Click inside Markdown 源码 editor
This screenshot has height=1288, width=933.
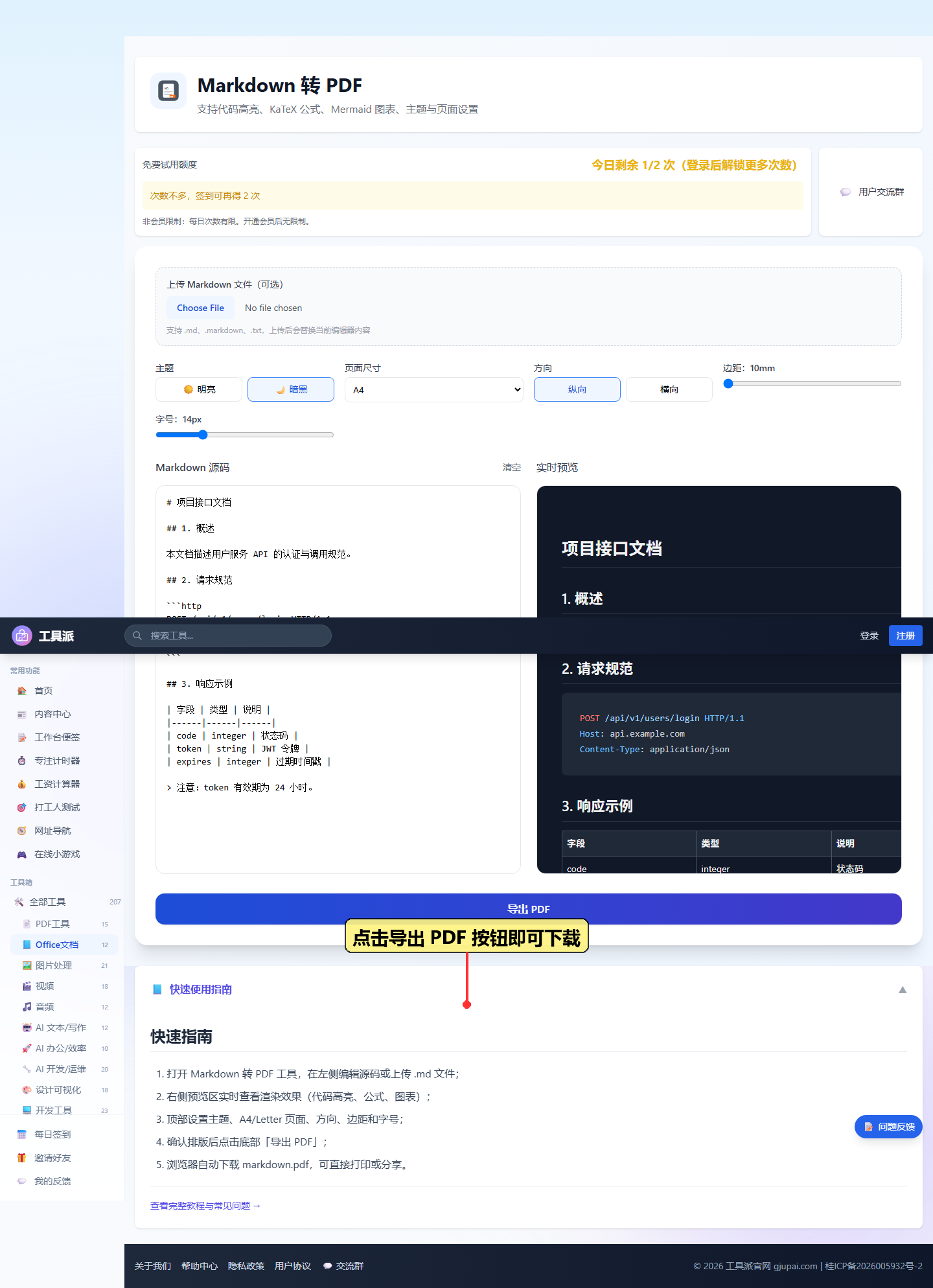(x=338, y=680)
